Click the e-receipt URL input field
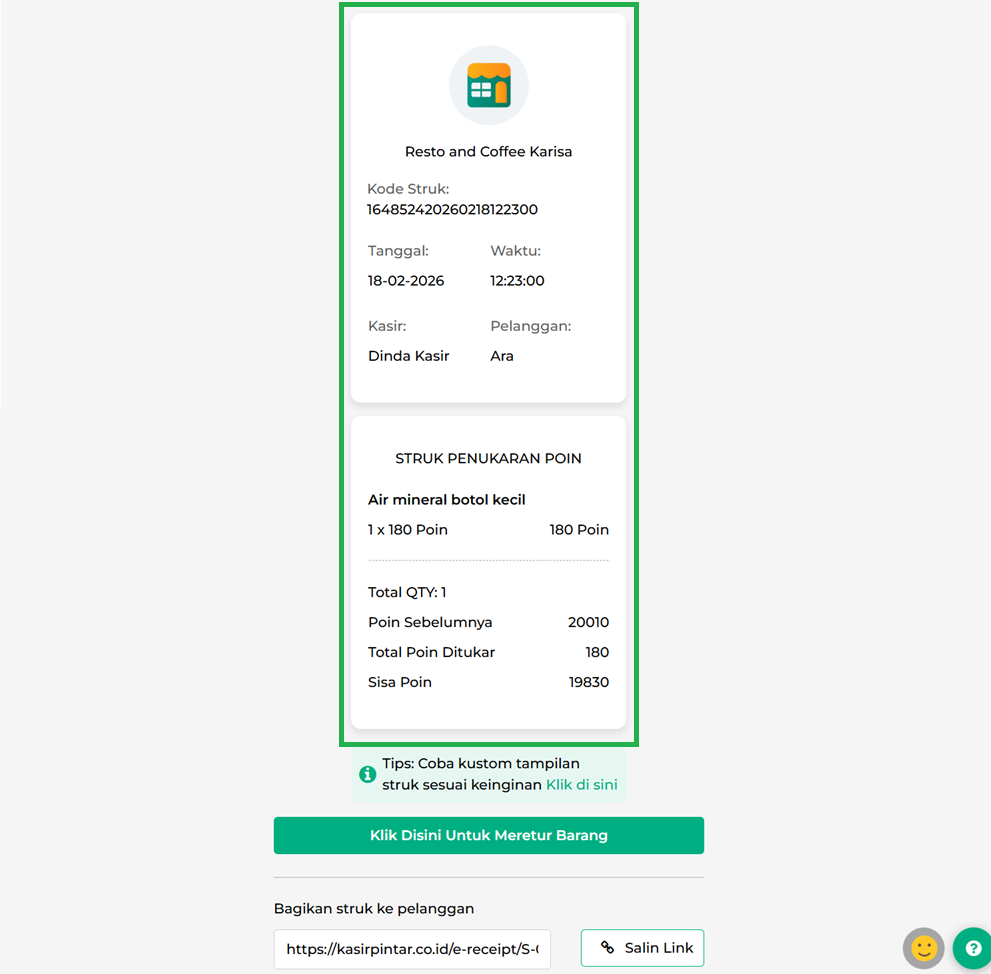 [x=412, y=949]
